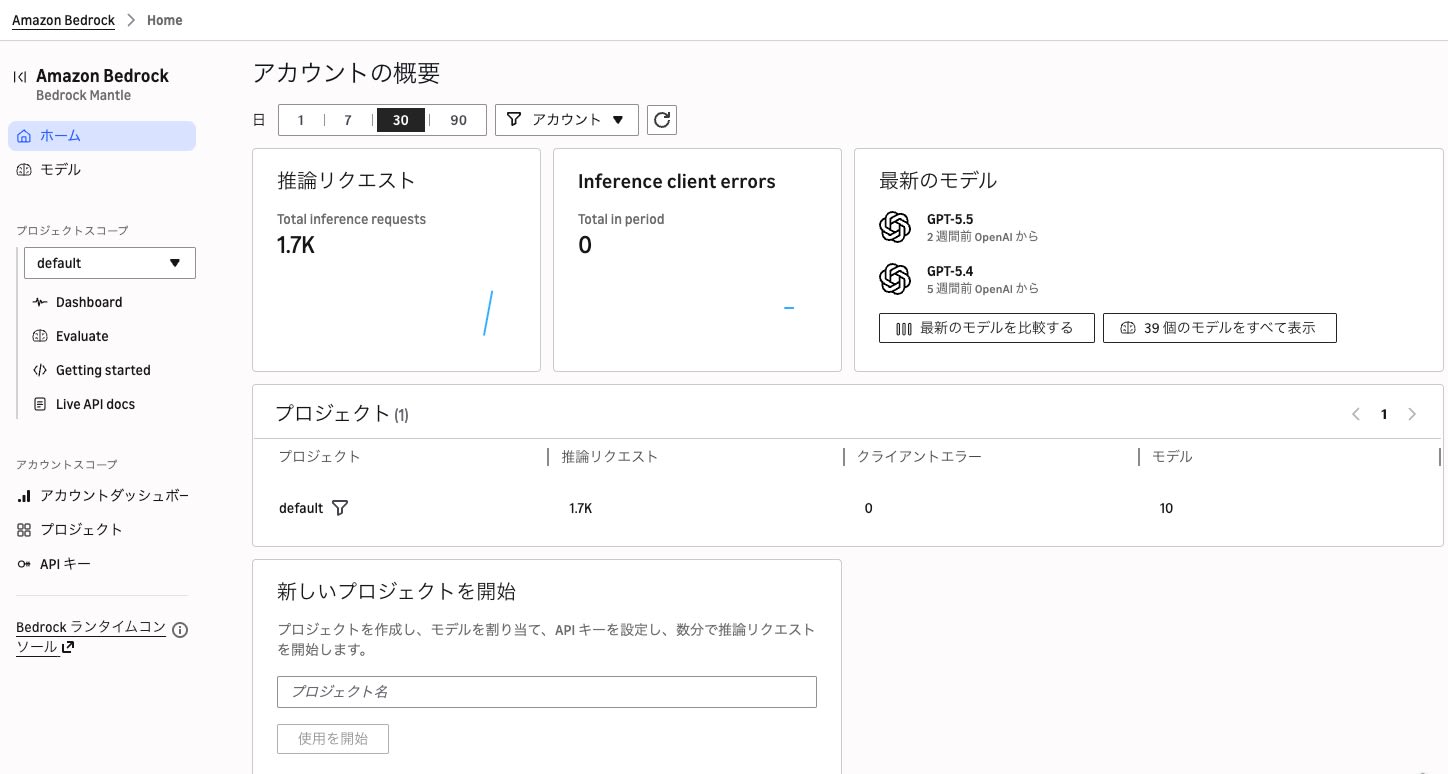Select the 1 day range
Viewport: 1448px width, 774px height.
tap(301, 120)
